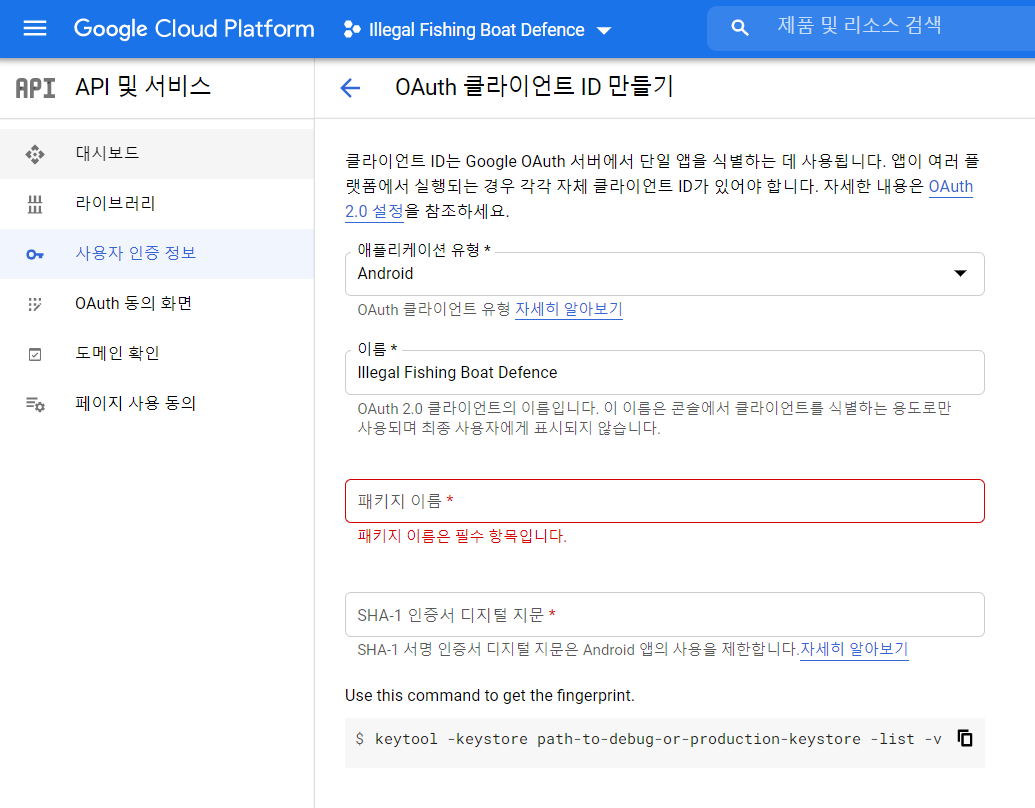1035x808 pixels.
Task: Click the SHA-1 인증서 디지털 지문 field
Action: [x=665, y=615]
